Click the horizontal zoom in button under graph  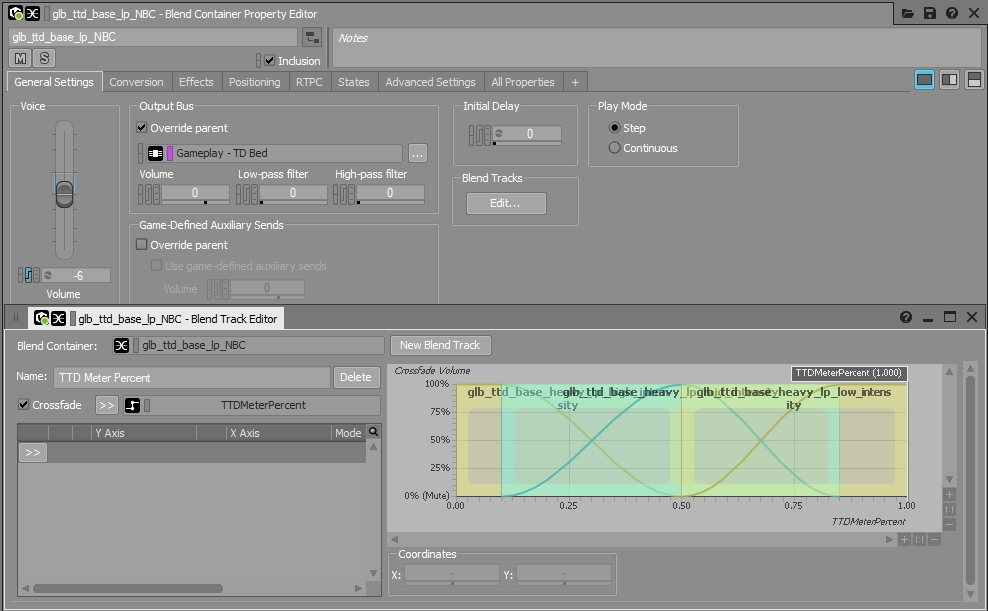pyautogui.click(x=904, y=539)
